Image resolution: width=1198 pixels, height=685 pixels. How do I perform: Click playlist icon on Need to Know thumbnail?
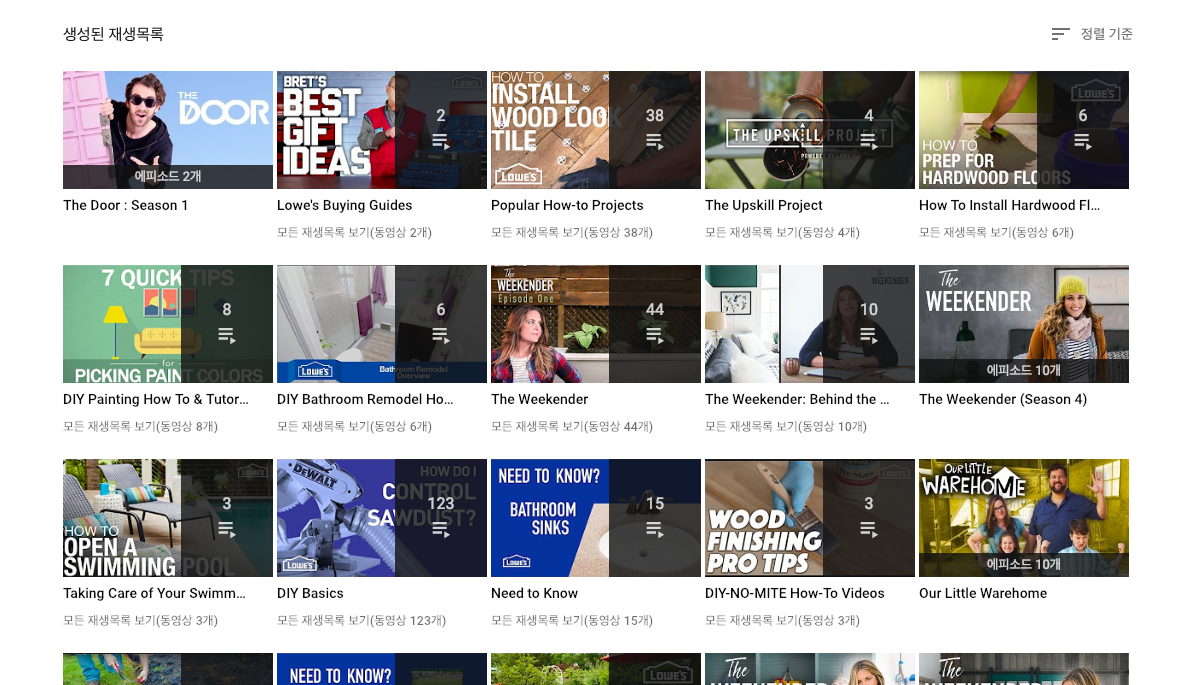pyautogui.click(x=655, y=529)
